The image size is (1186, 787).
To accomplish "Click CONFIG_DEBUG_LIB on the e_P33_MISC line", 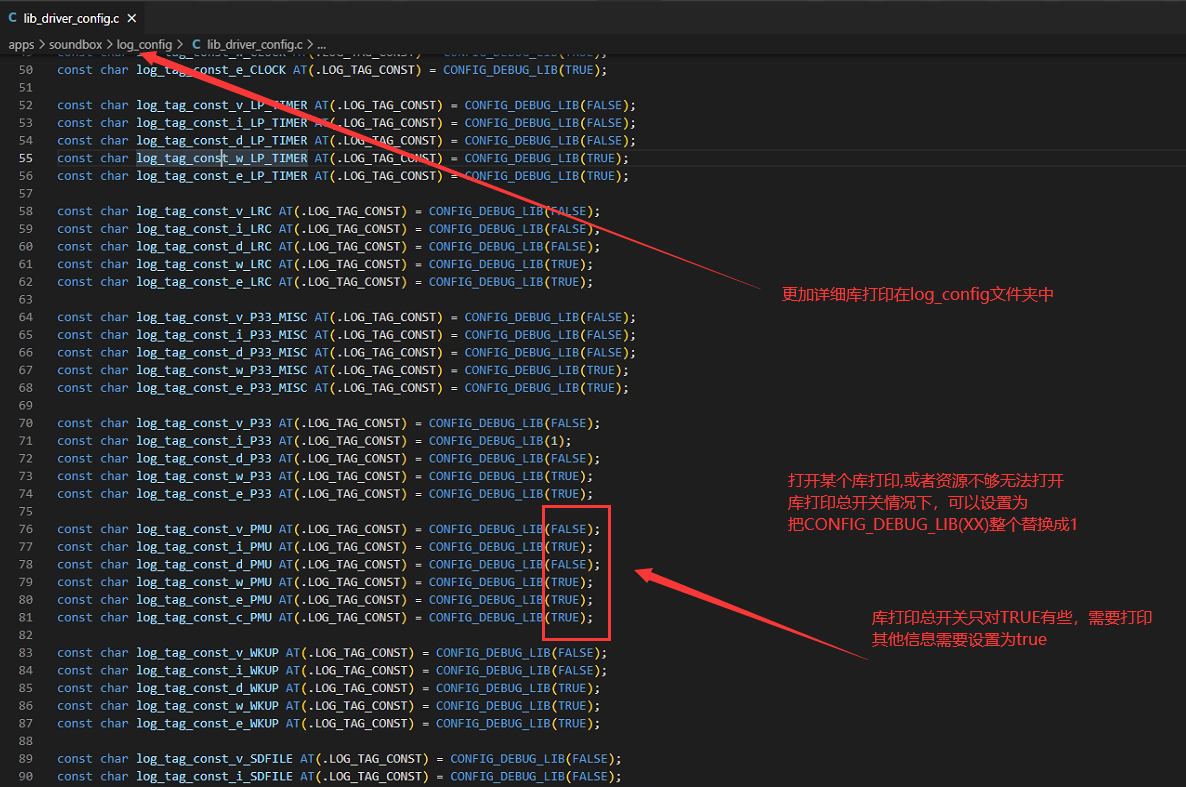I will 522,388.
